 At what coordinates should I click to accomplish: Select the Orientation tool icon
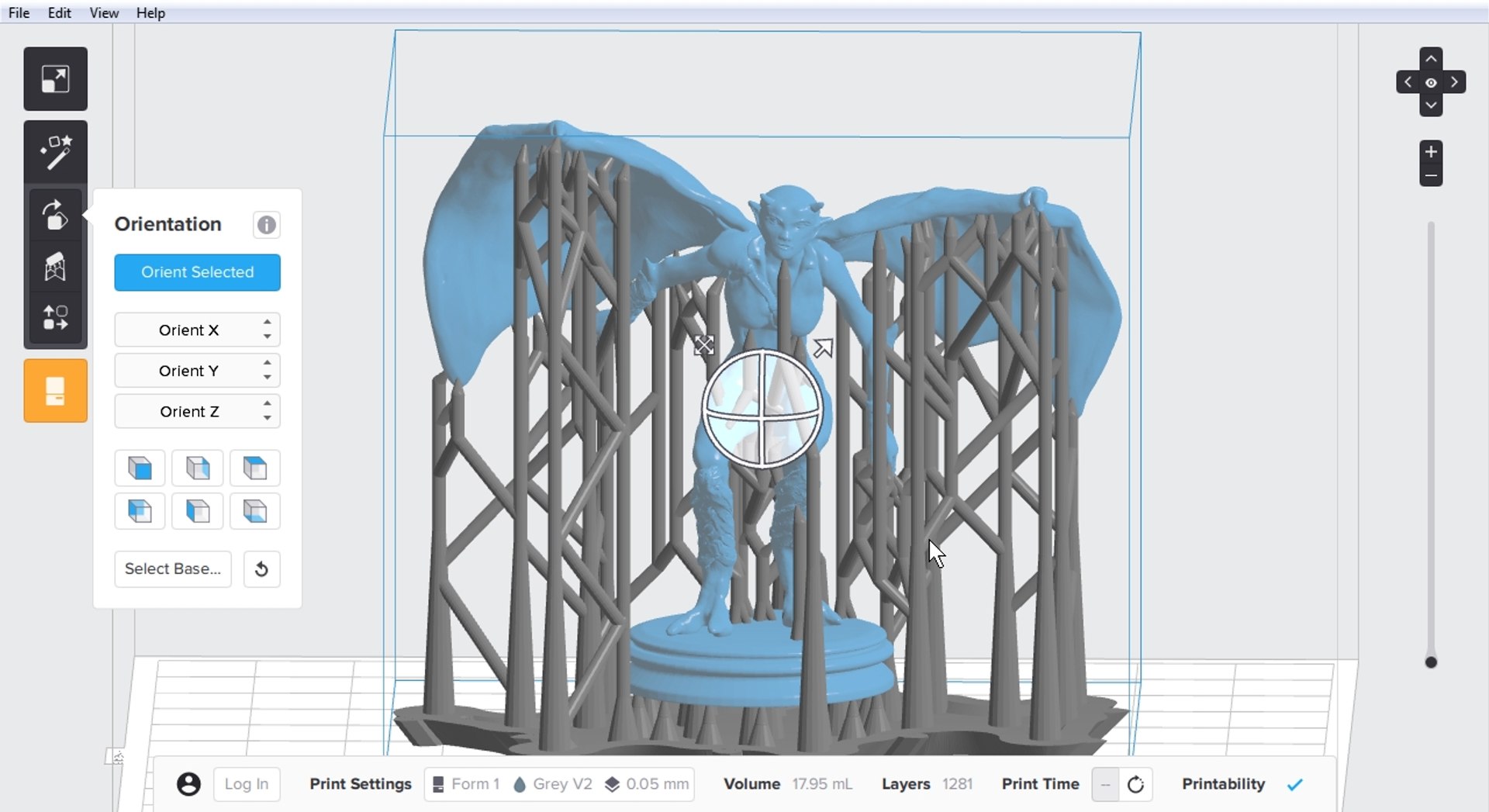(x=55, y=215)
